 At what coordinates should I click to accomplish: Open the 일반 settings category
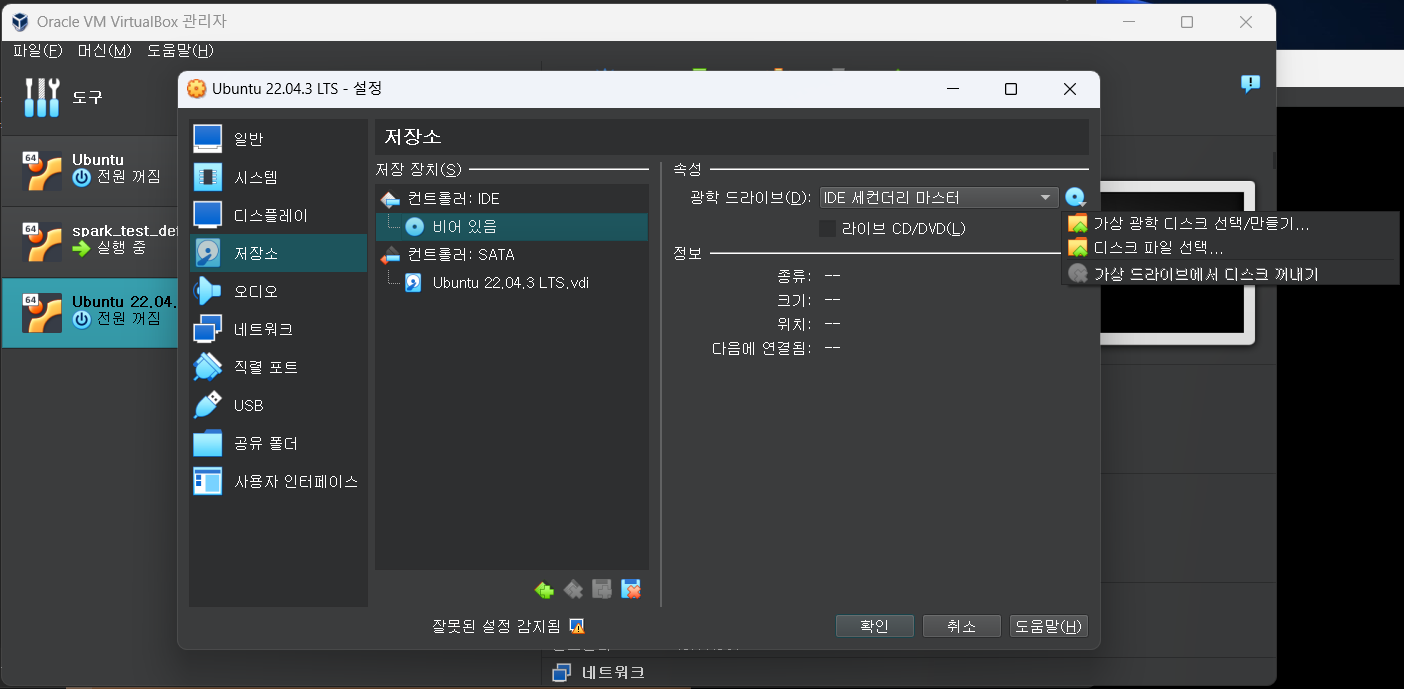coord(278,139)
